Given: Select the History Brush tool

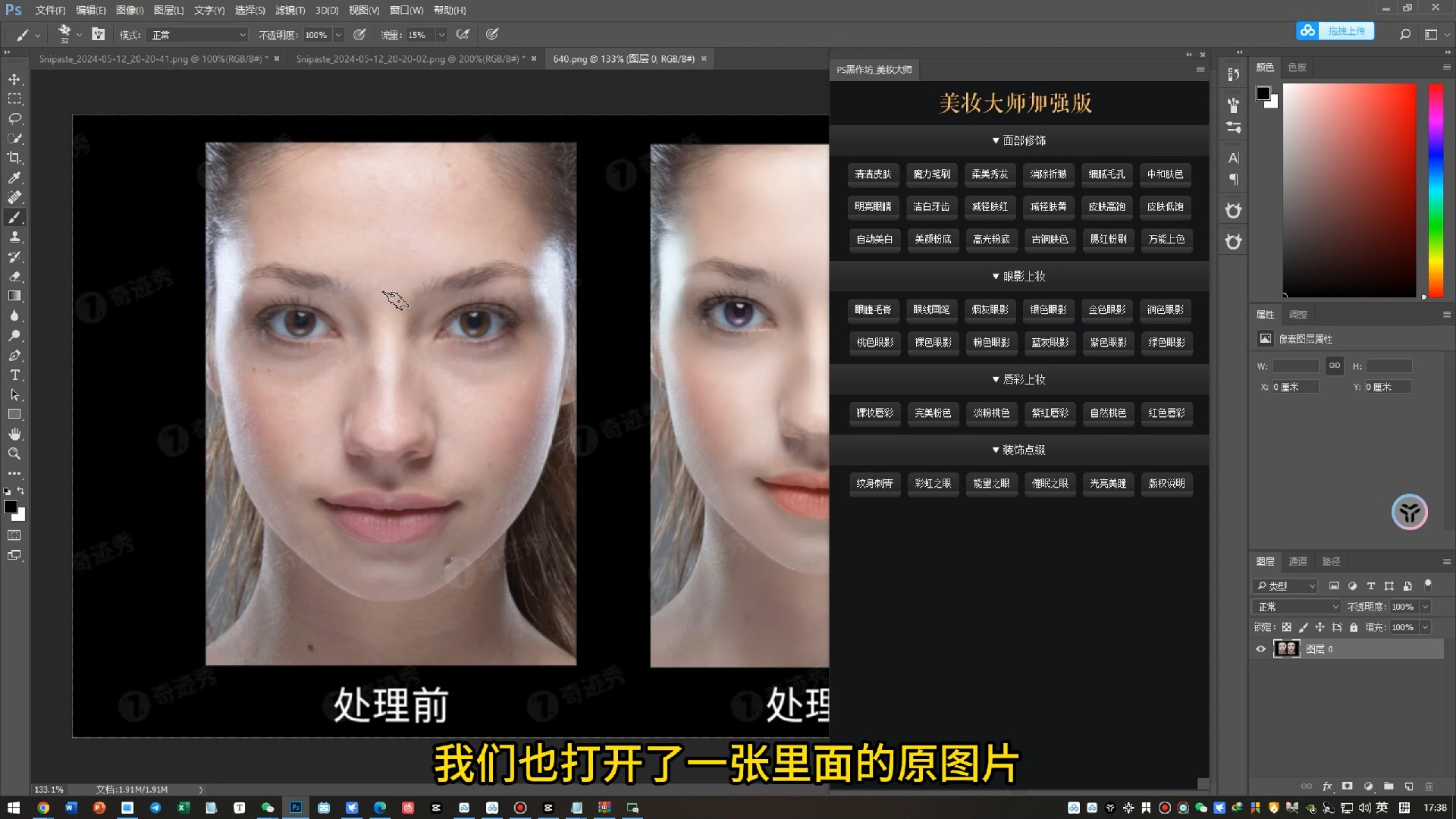Looking at the screenshot, I should point(14,257).
